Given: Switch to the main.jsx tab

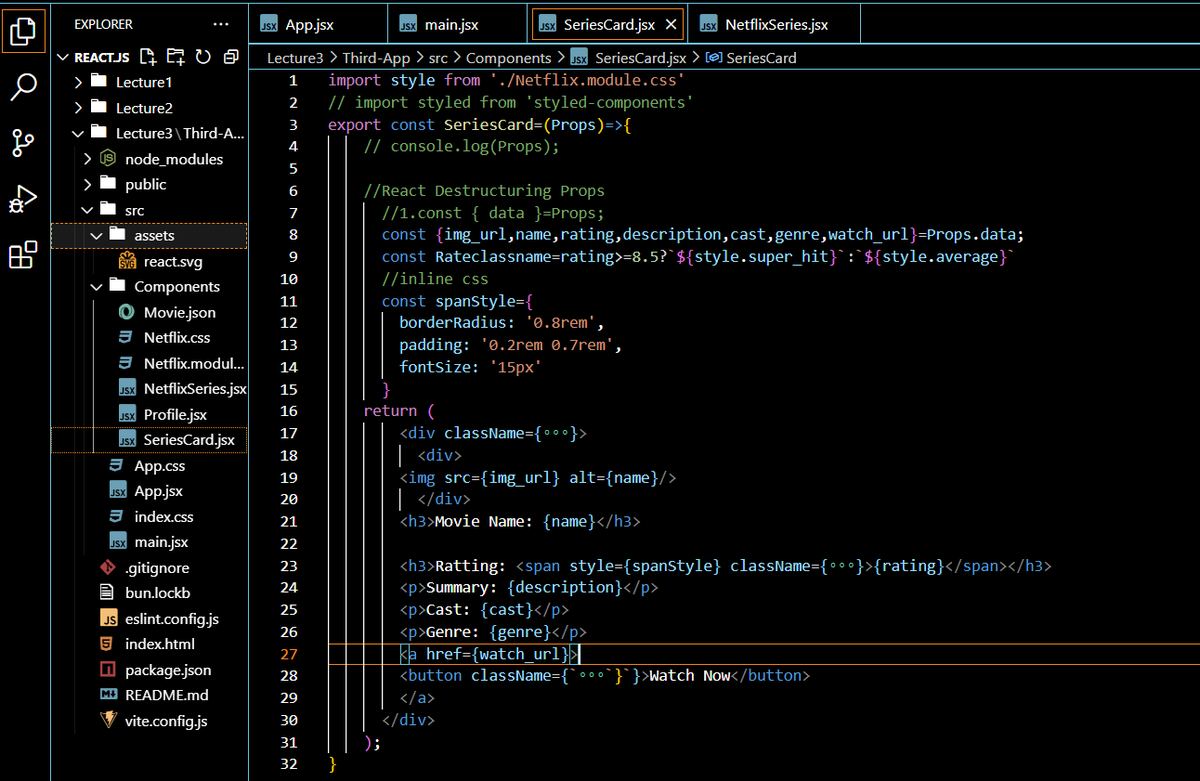Looking at the screenshot, I should (x=457, y=24).
